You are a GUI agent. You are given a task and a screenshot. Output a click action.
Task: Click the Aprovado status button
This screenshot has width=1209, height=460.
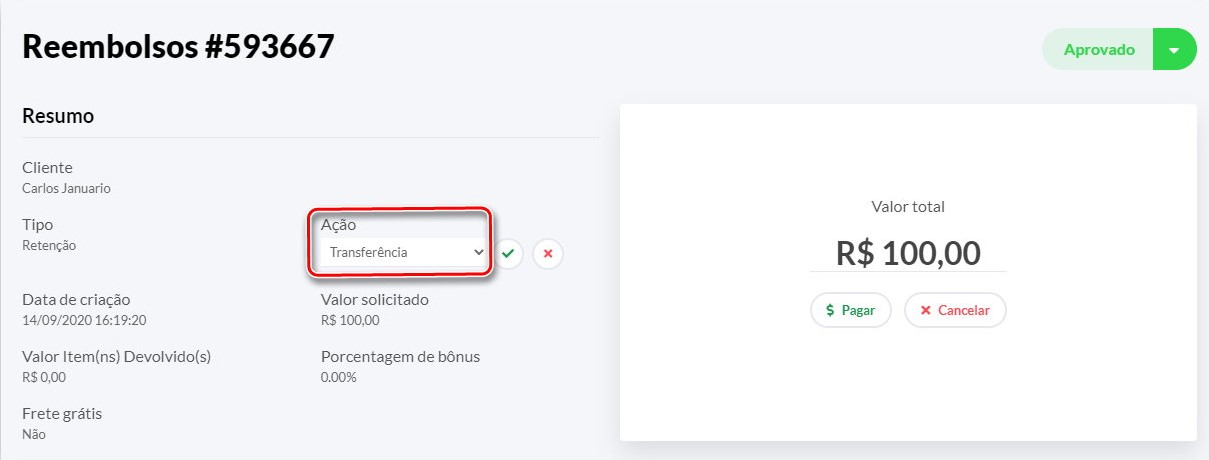pyautogui.click(x=1098, y=49)
